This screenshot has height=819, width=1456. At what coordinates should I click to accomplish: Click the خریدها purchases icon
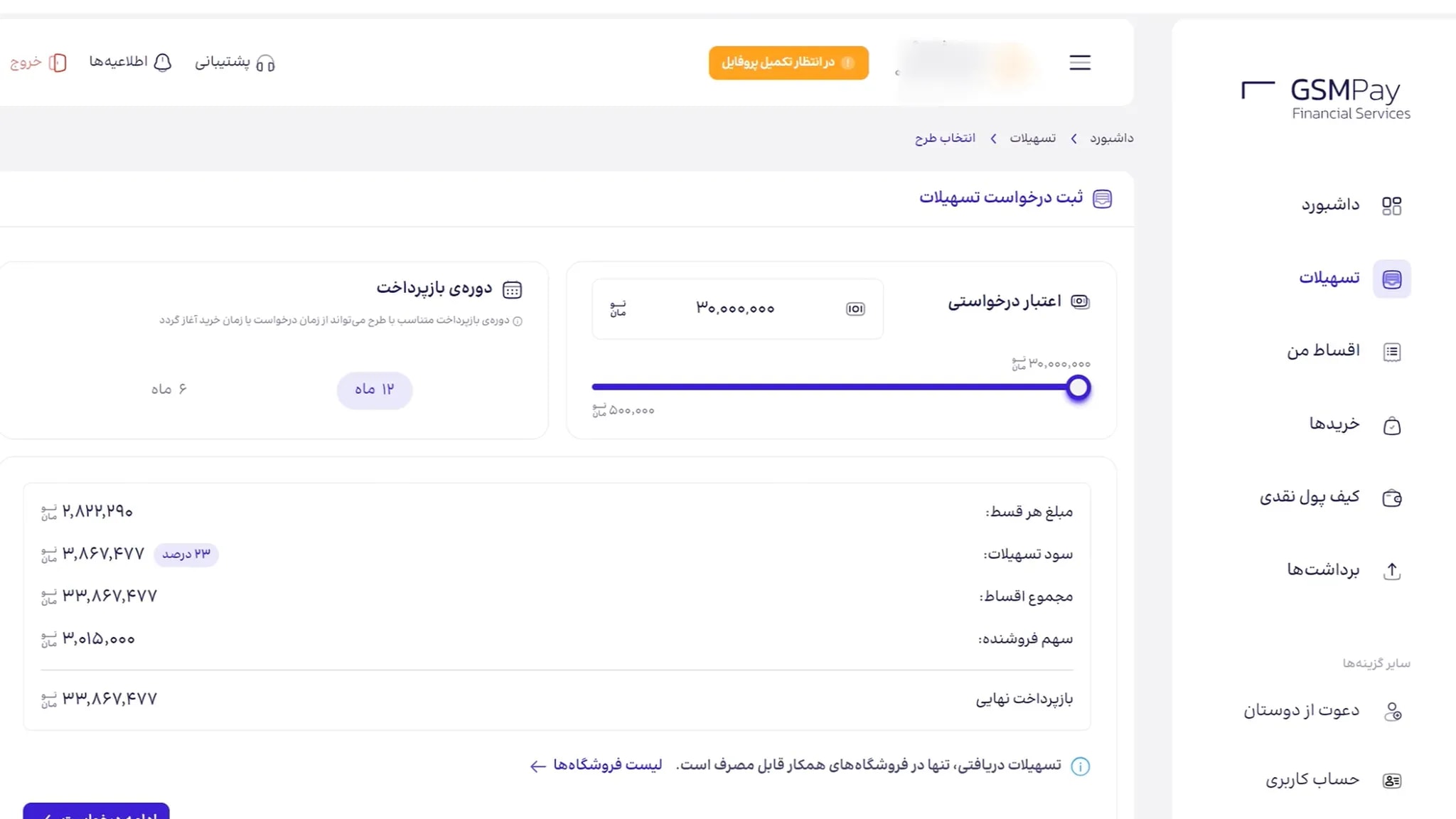(1391, 424)
